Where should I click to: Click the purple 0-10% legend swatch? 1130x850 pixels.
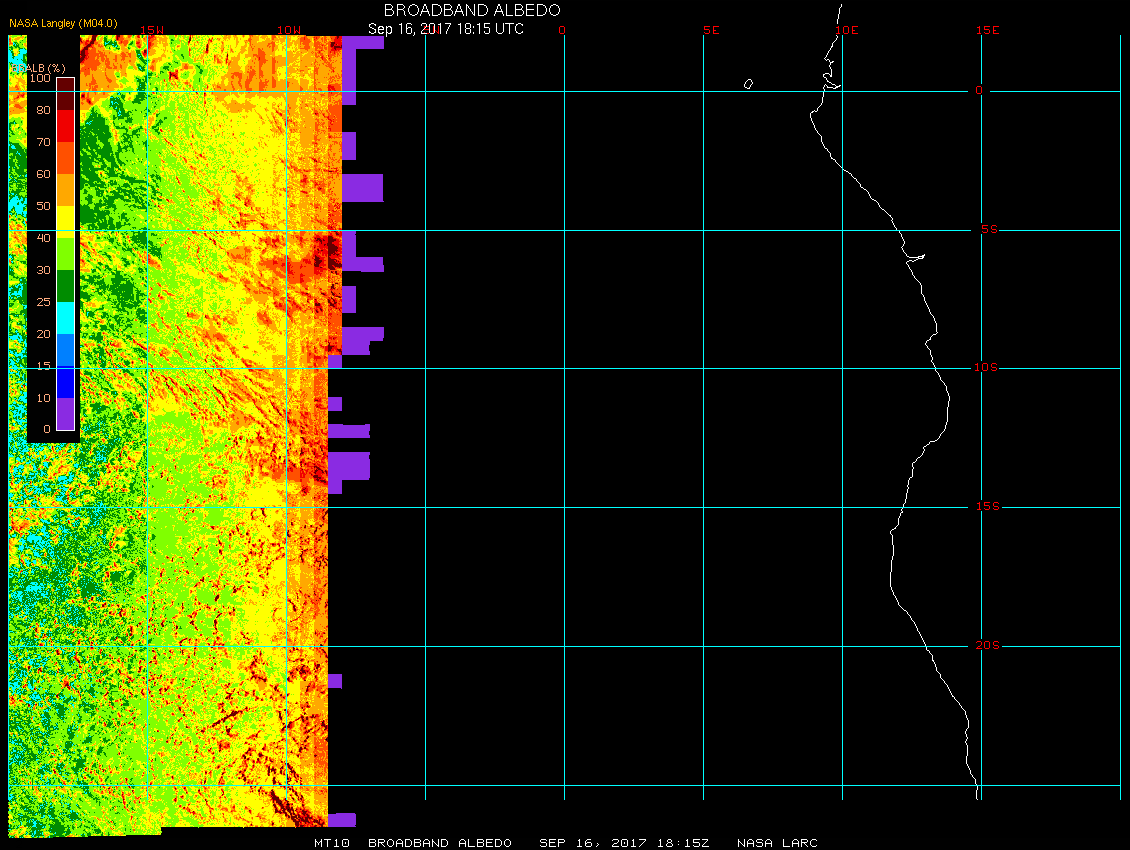click(65, 414)
